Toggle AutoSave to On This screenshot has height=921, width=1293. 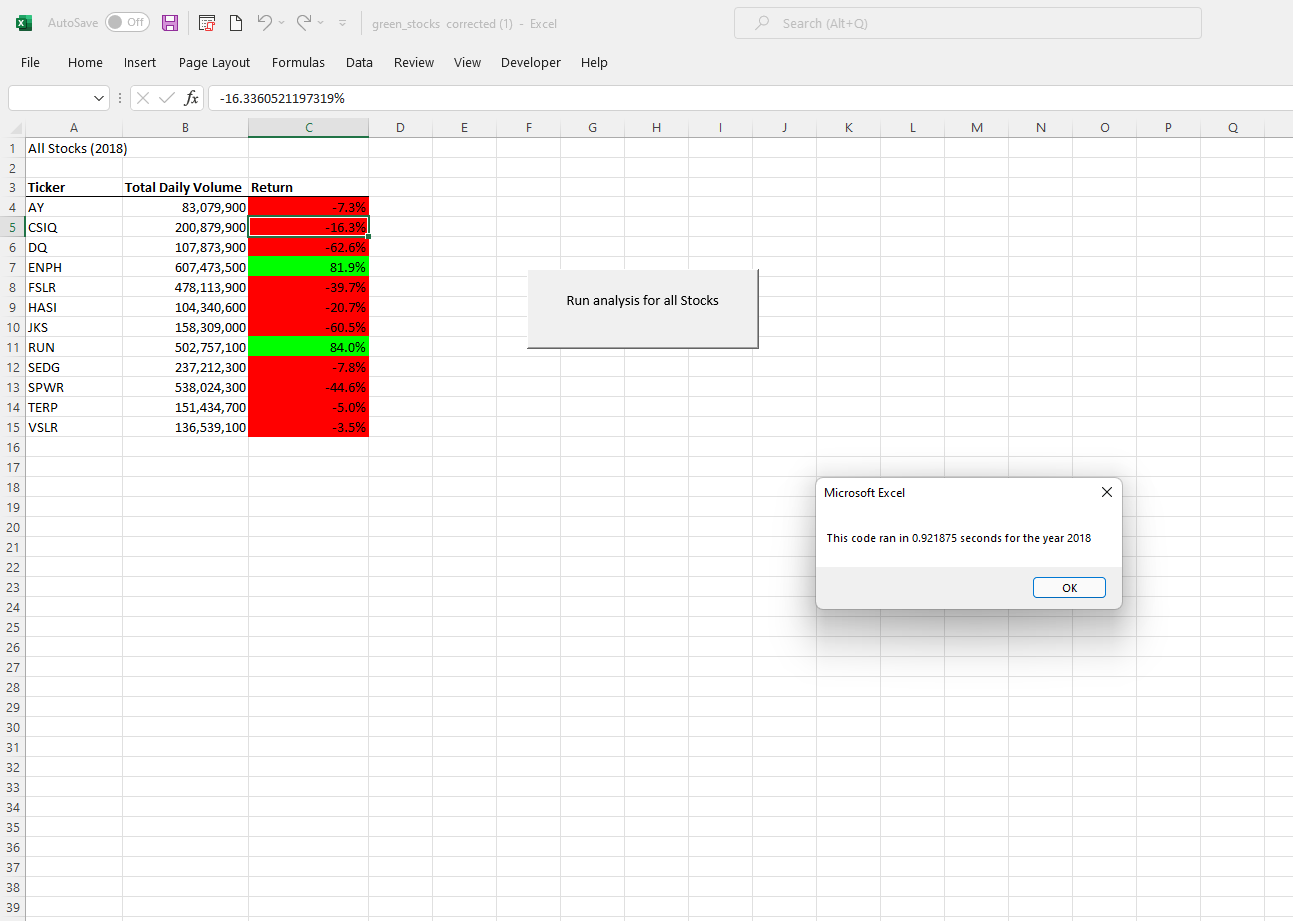point(127,22)
